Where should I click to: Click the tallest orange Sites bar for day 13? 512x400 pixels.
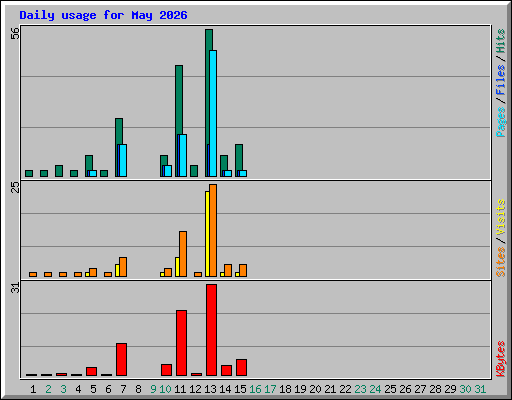coord(213,230)
